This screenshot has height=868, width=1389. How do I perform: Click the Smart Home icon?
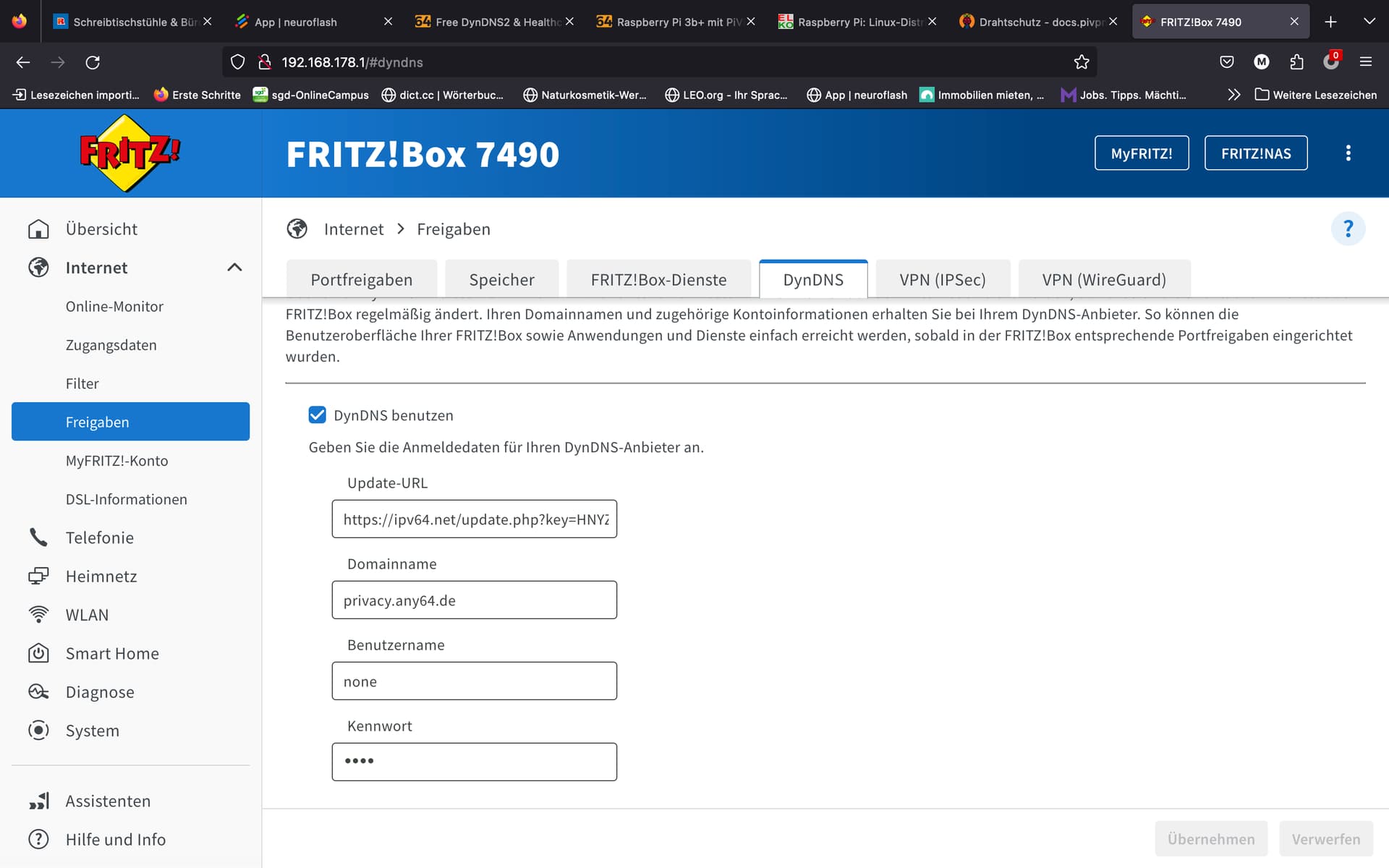pos(38,653)
